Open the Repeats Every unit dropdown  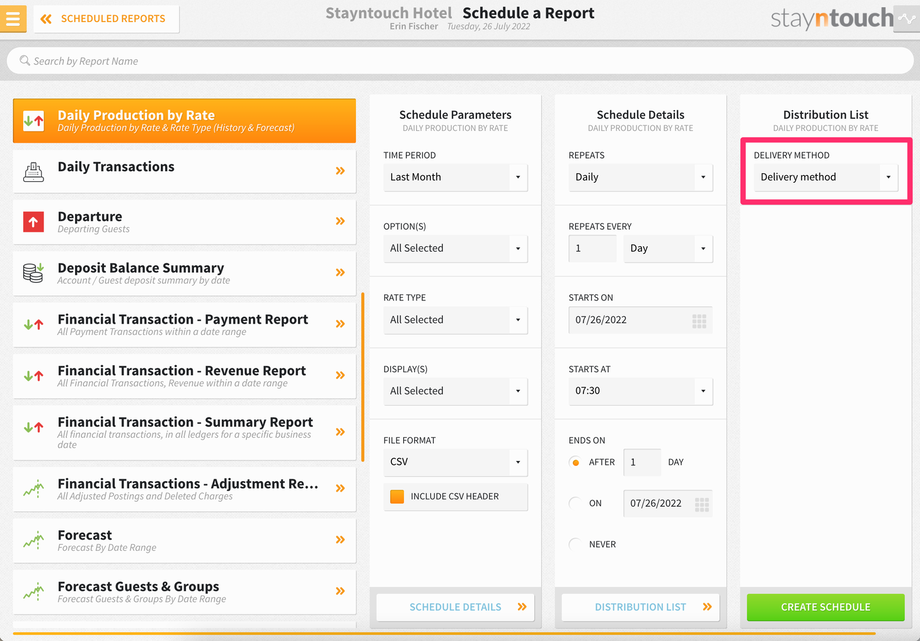(x=668, y=248)
